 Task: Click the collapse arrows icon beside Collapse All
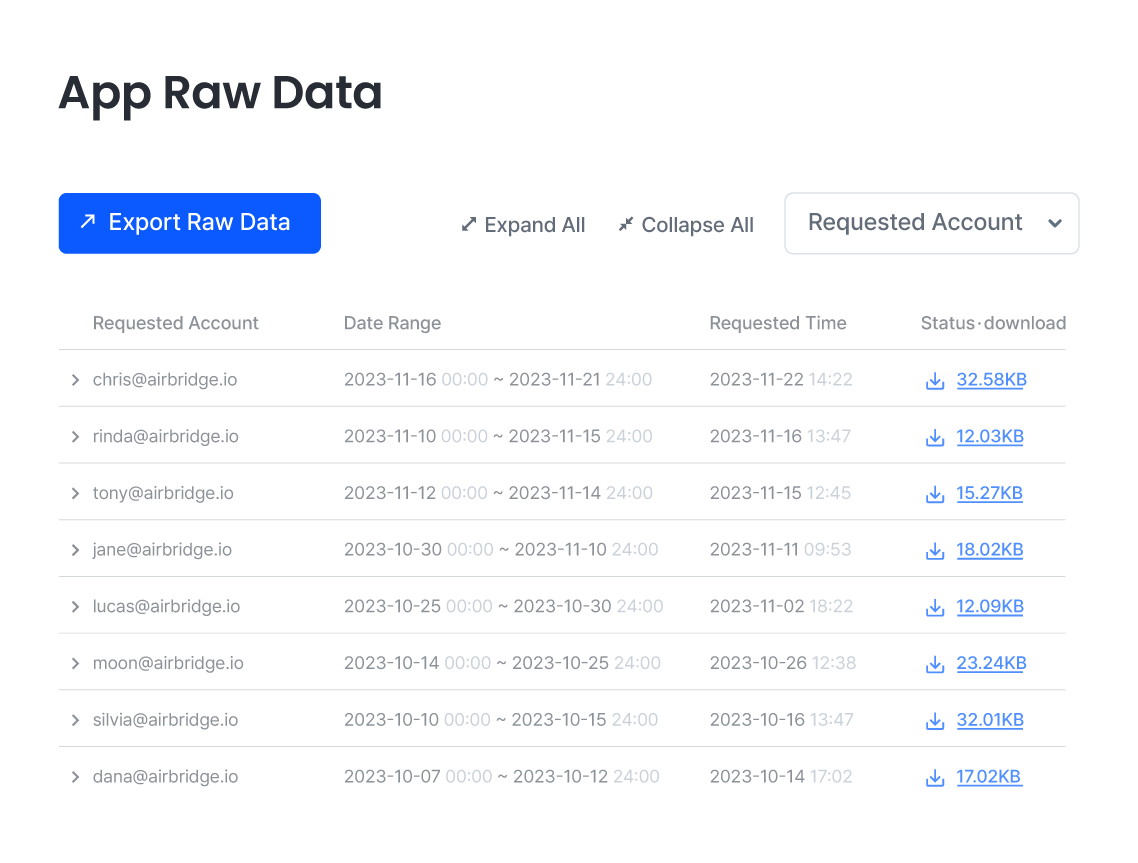[626, 224]
